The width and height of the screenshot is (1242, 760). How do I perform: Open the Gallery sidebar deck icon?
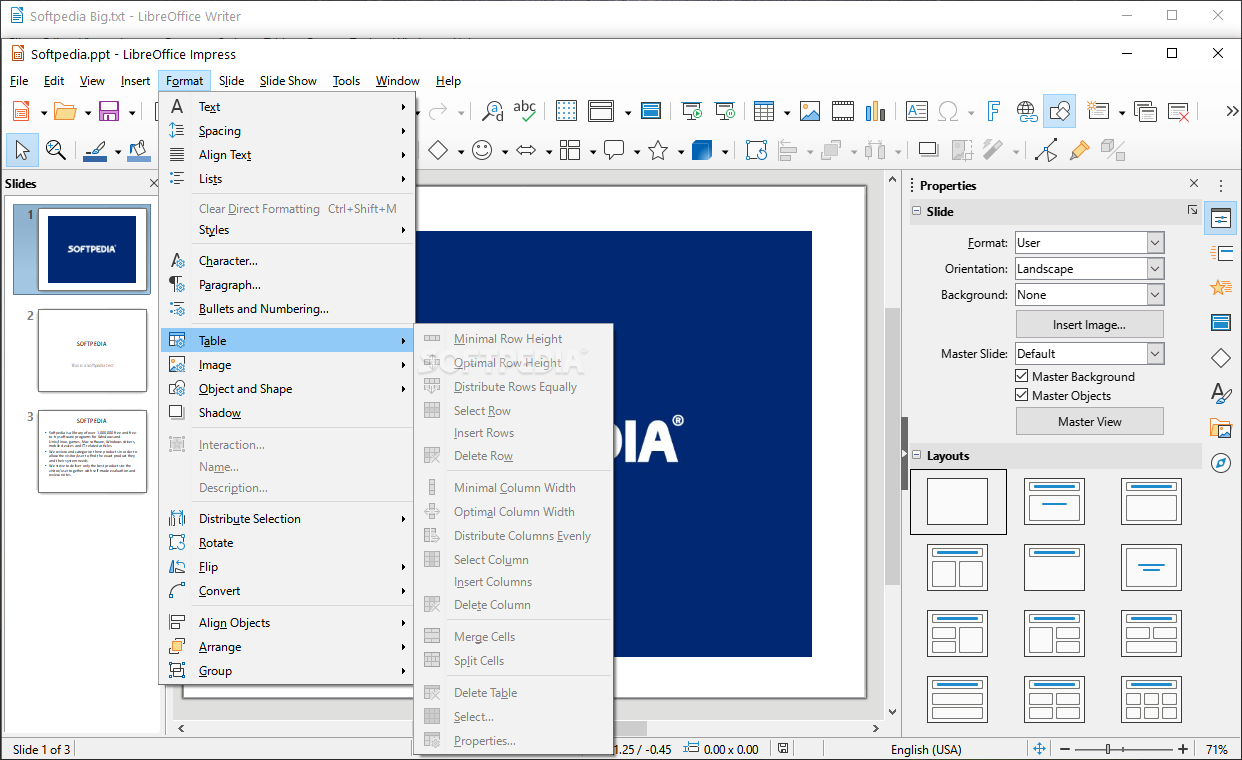click(x=1220, y=428)
